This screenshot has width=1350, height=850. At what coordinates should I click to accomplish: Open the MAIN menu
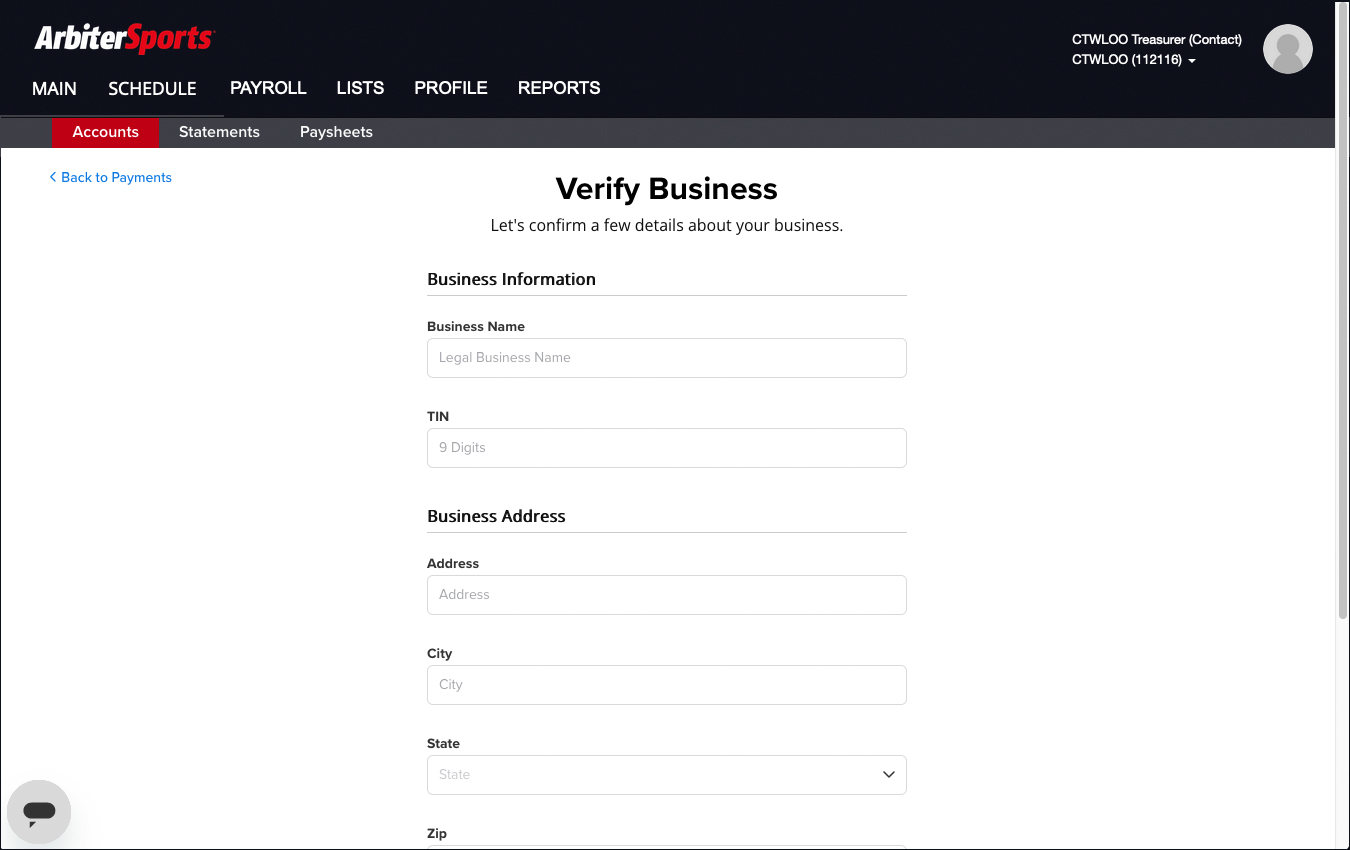click(54, 88)
